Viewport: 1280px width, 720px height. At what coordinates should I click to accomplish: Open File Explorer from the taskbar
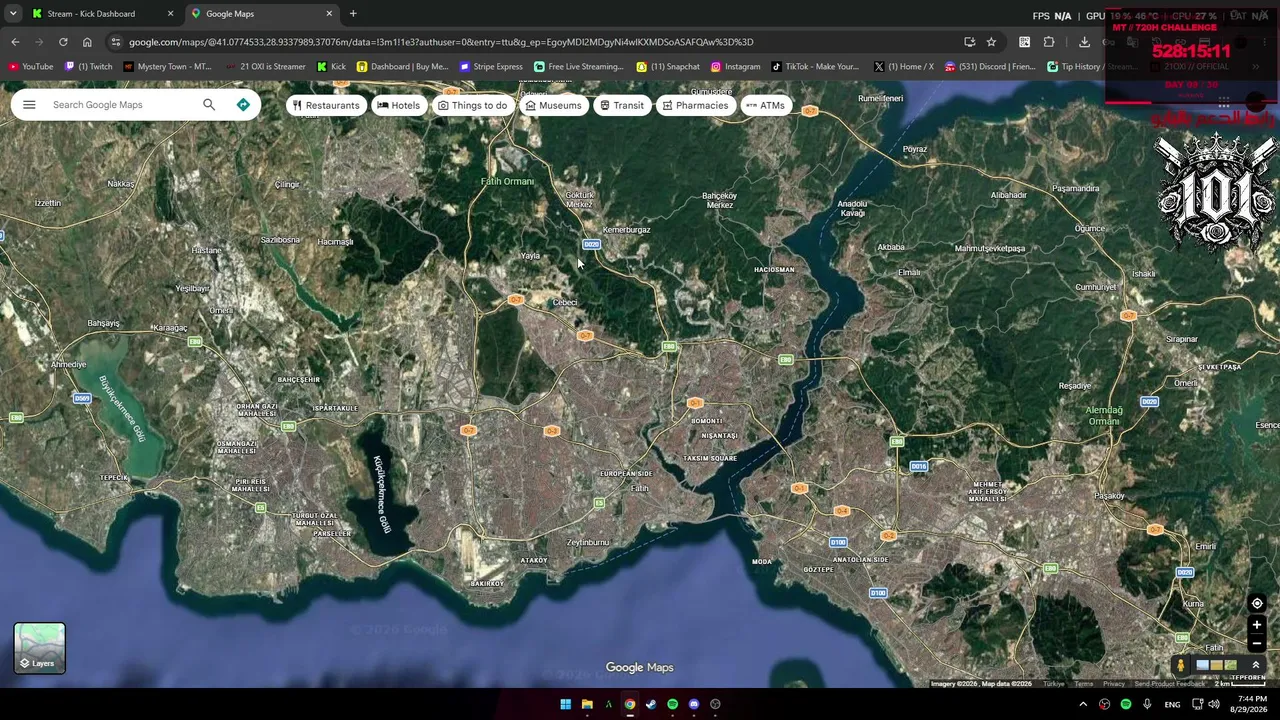tap(587, 704)
